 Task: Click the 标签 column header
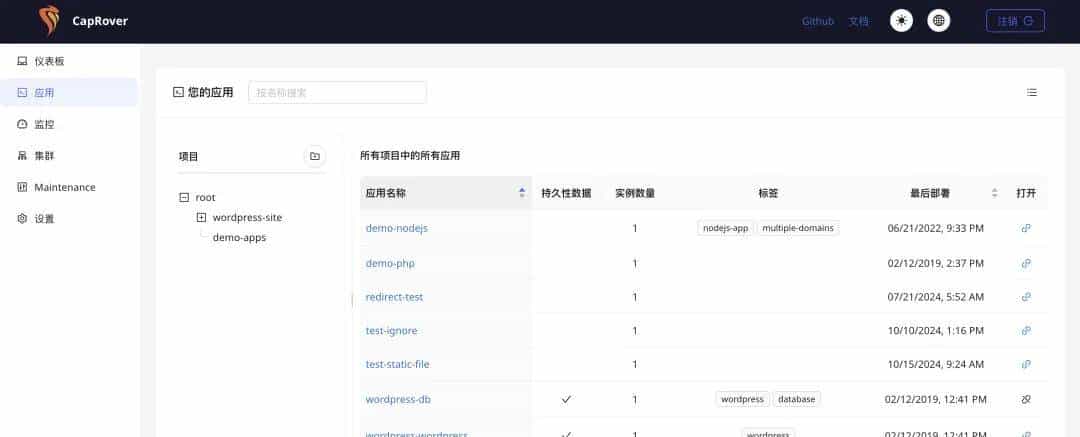point(768,194)
